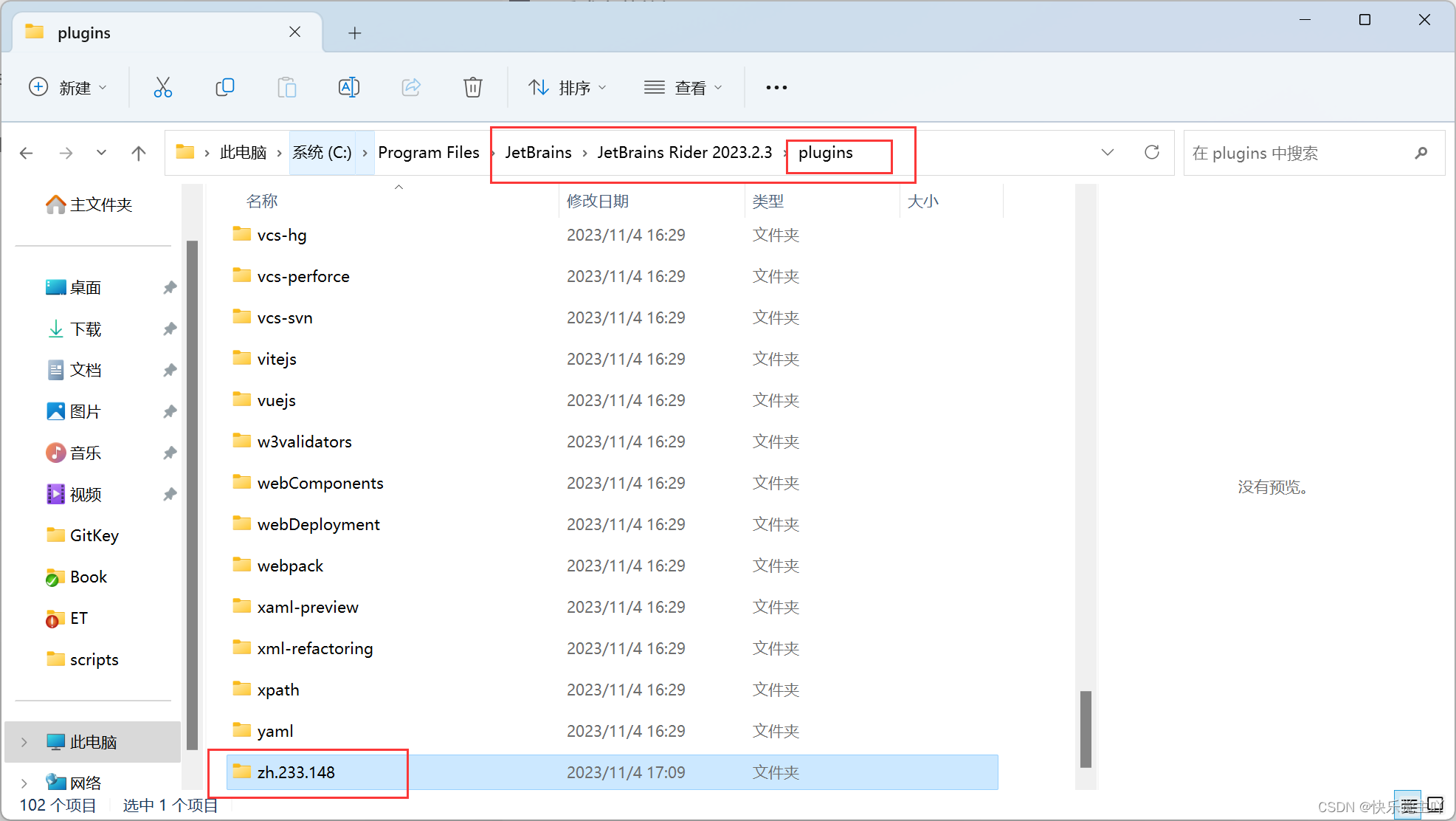The height and width of the screenshot is (821, 1456).
Task: Click the navigation pane scrollbar
Action: tap(193, 495)
